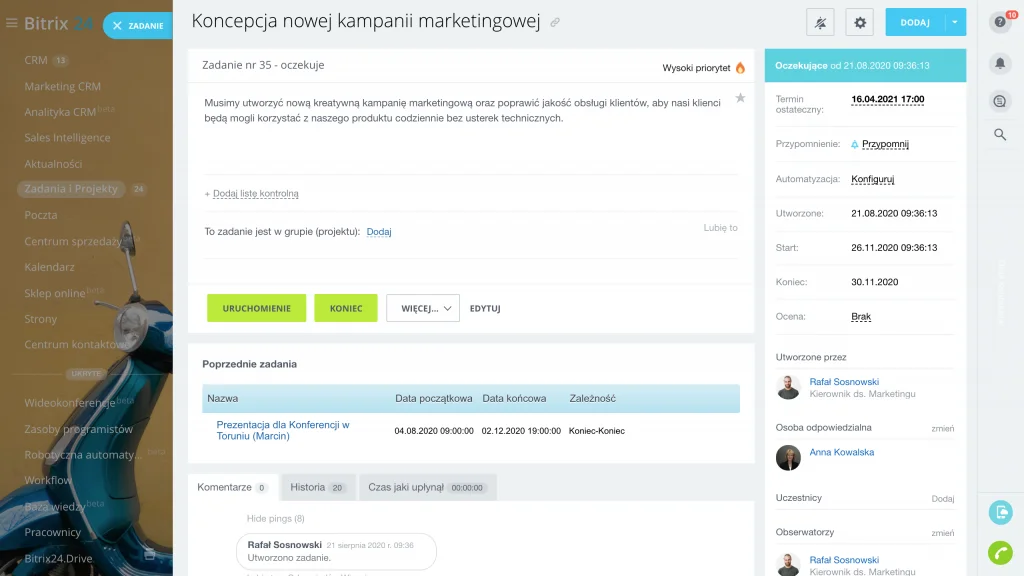Open the chat messages icon
Screen dimensions: 1024x576
[x=1000, y=100]
